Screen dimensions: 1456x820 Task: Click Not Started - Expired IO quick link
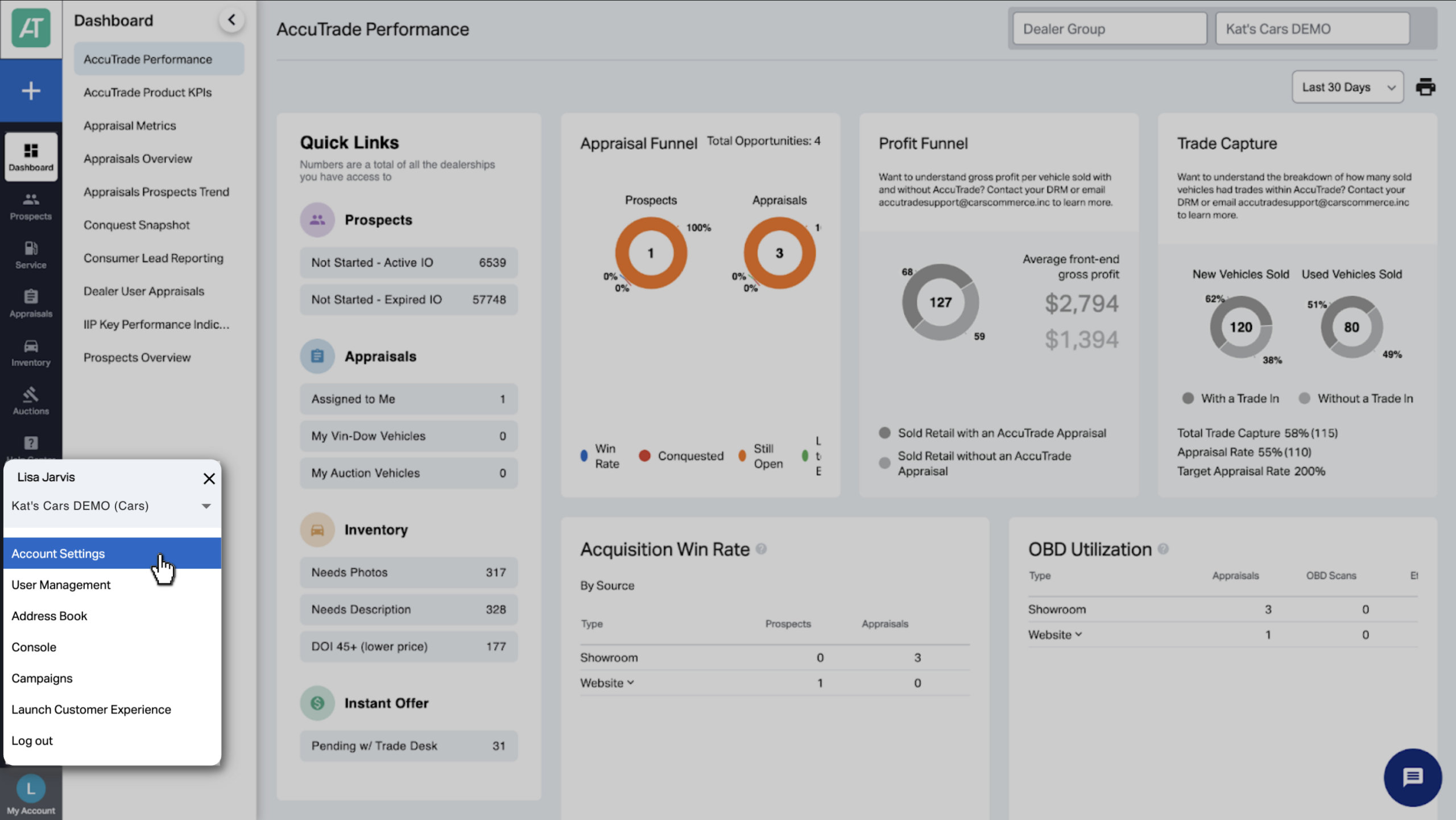click(408, 299)
